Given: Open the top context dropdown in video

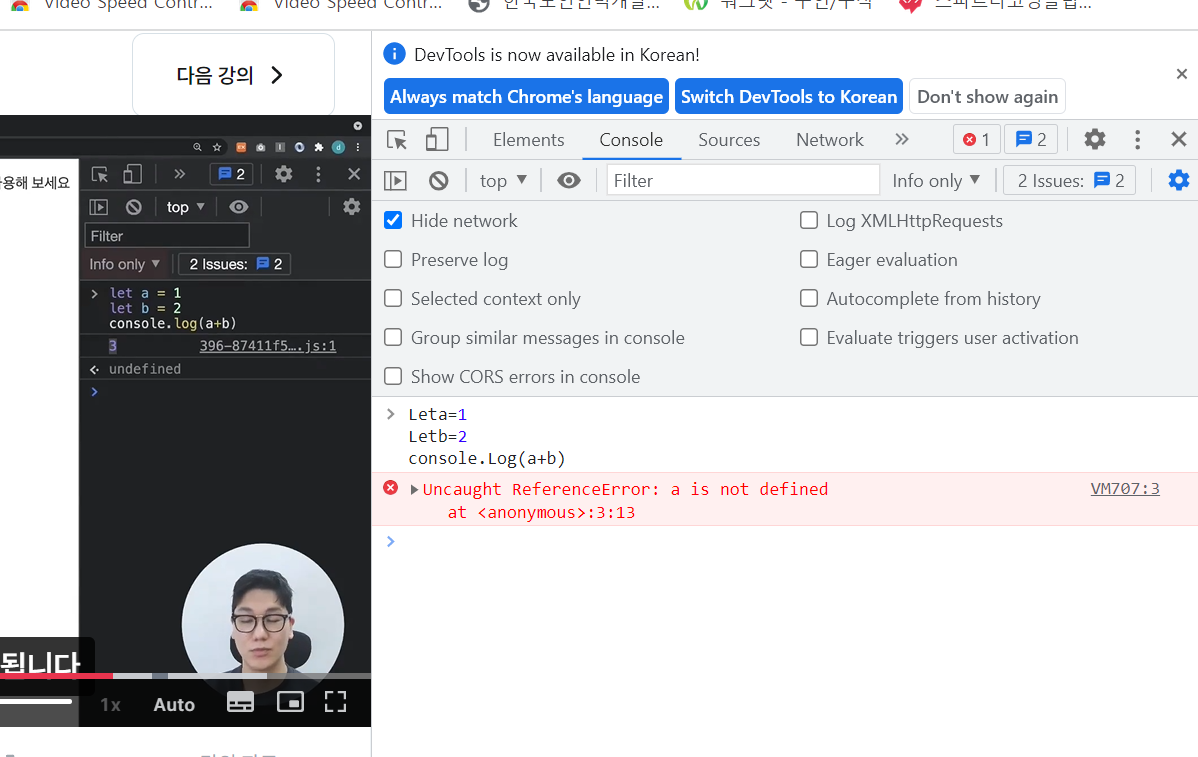Looking at the screenshot, I should pyautogui.click(x=186, y=207).
